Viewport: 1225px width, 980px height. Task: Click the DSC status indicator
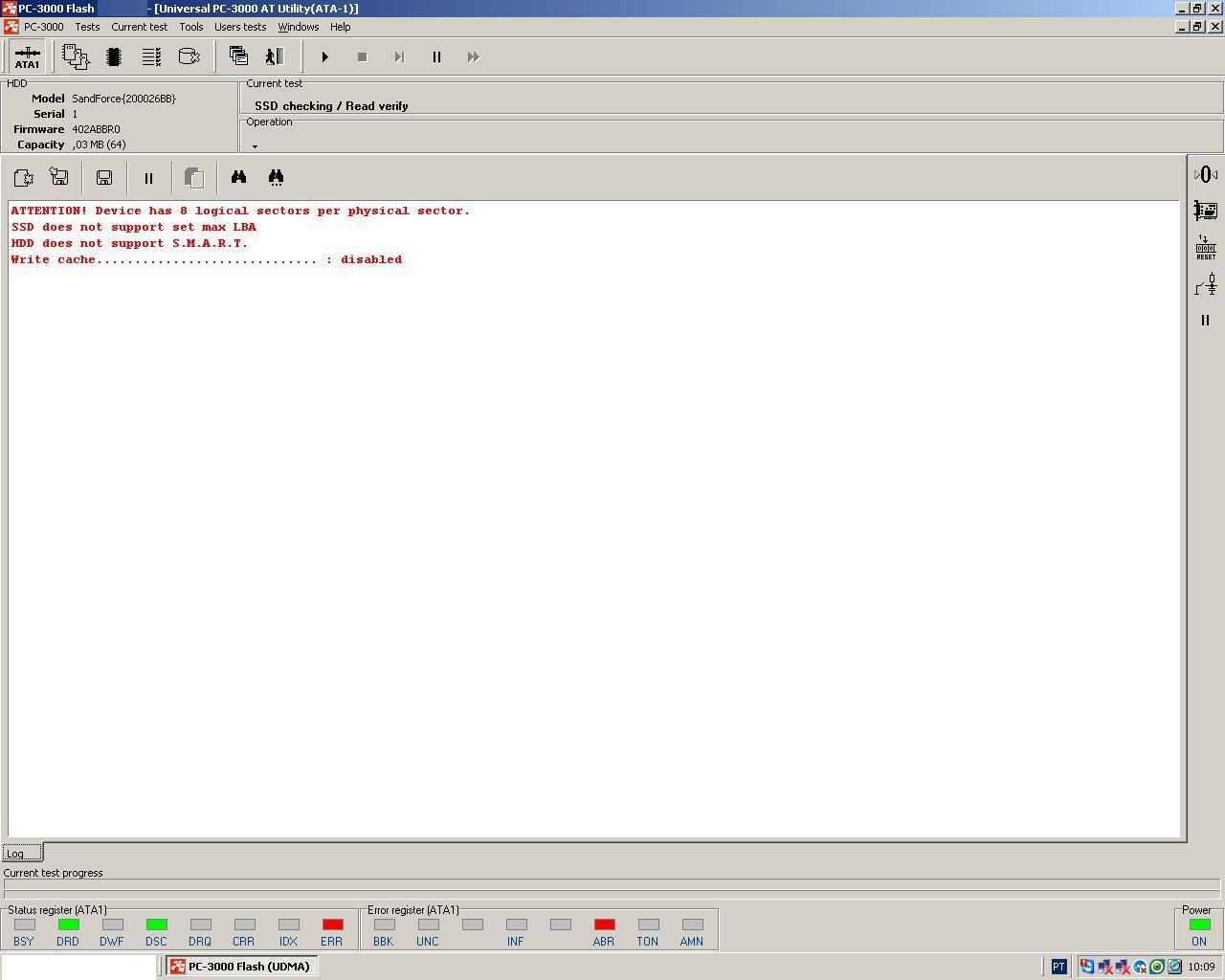[x=156, y=924]
